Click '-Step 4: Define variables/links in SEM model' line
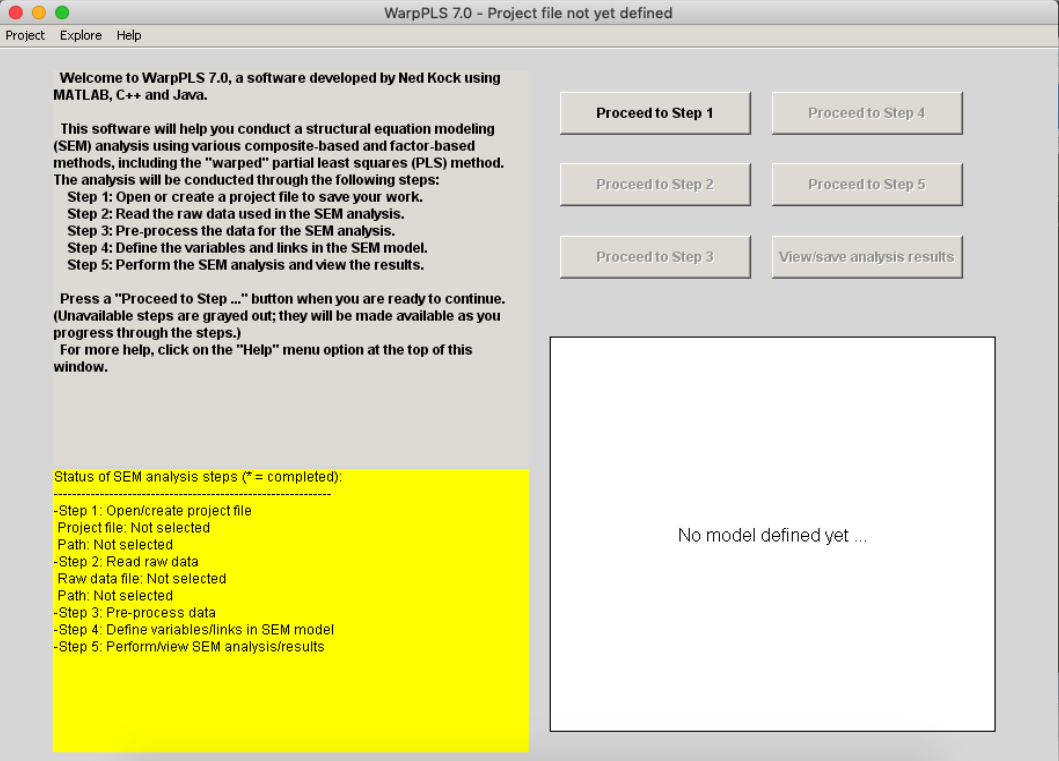1059x761 pixels. [194, 629]
